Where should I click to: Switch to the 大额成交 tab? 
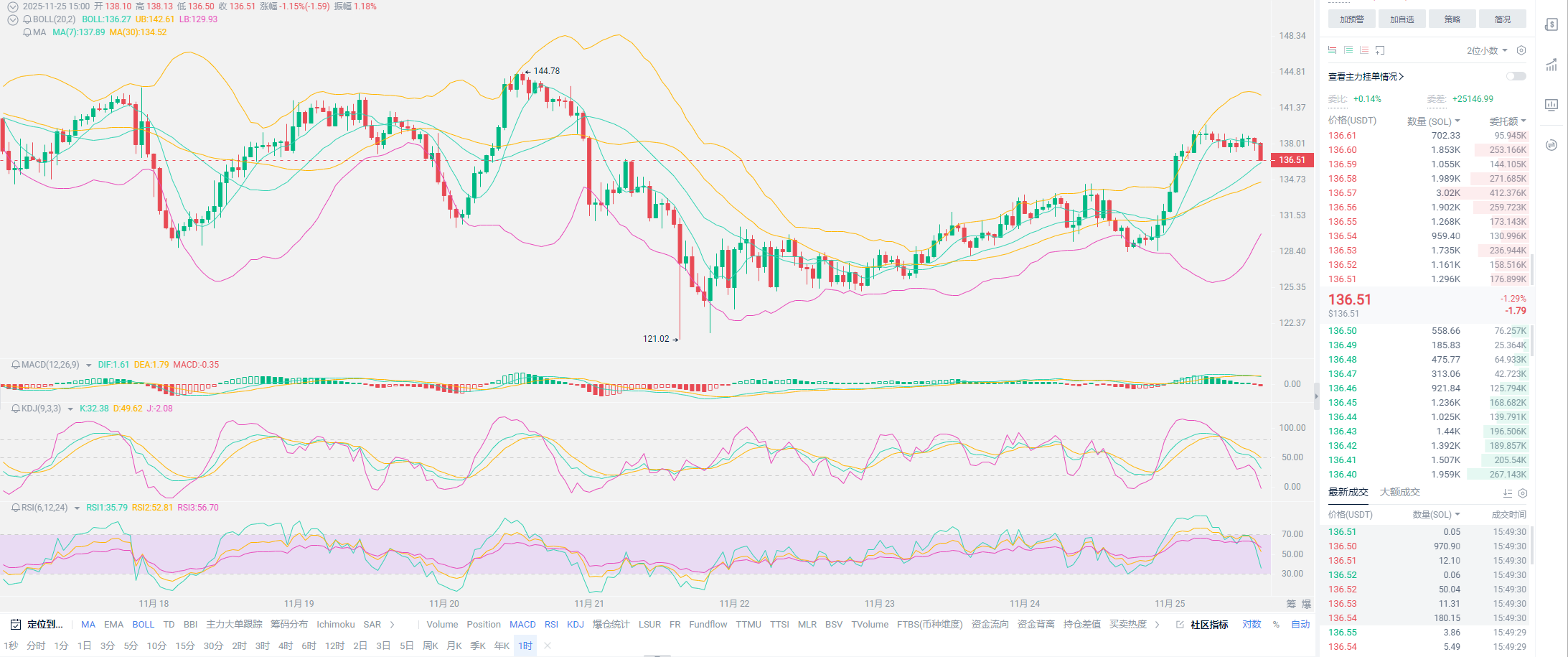(x=1399, y=493)
